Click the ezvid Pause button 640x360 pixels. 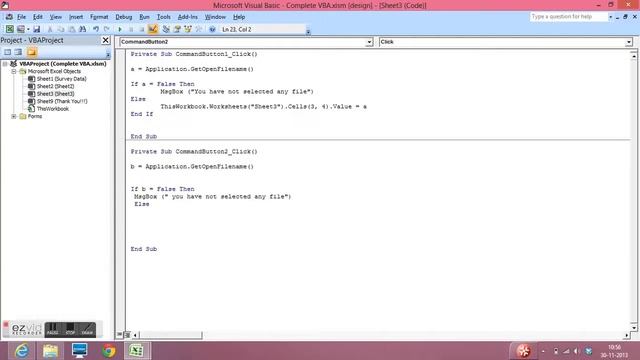[53, 329]
